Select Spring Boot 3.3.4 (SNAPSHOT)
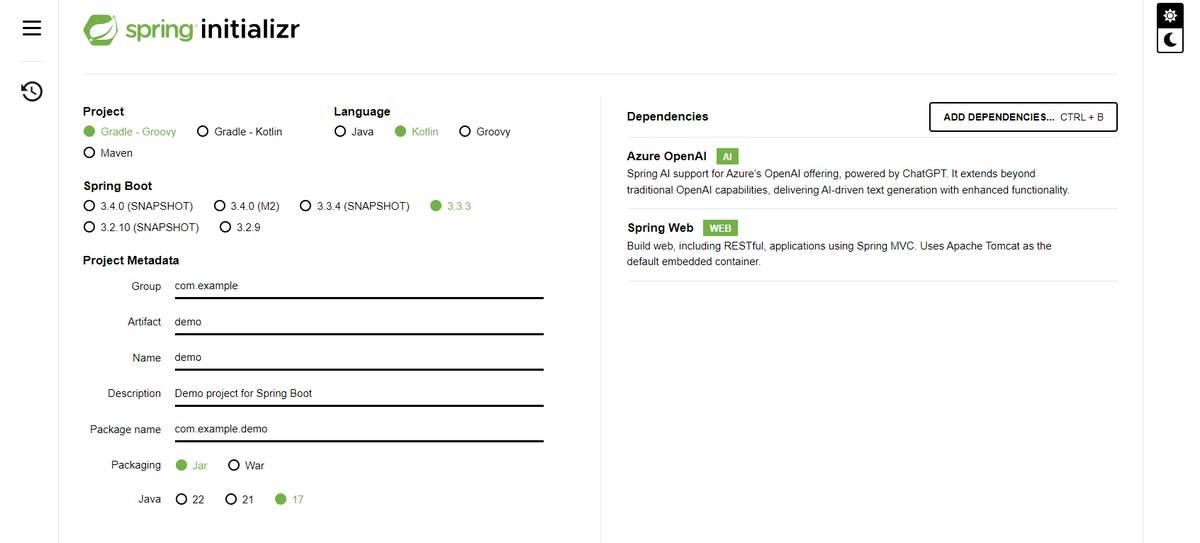The height and width of the screenshot is (543, 1200). [x=355, y=206]
